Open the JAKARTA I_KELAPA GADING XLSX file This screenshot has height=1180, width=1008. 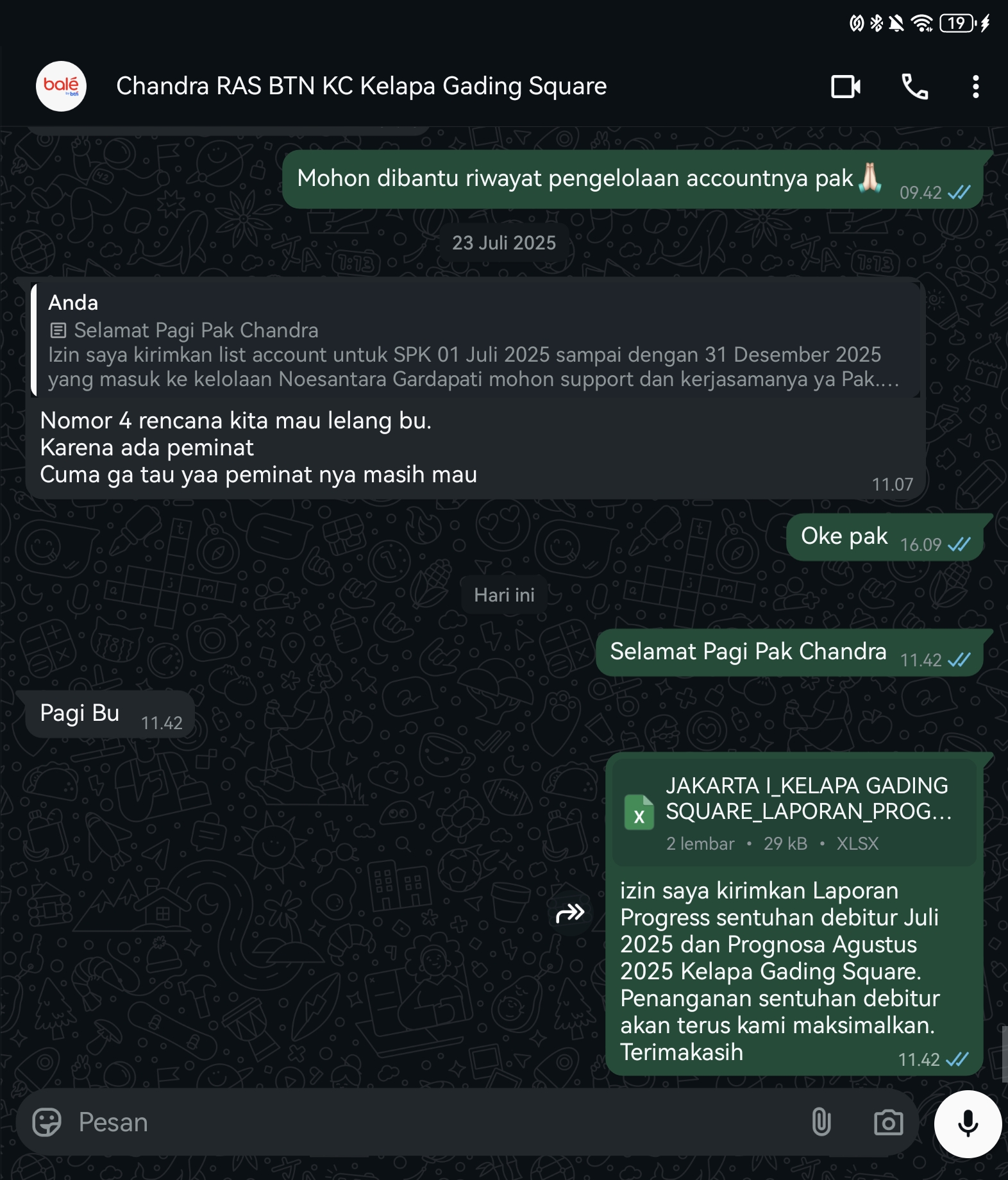pyautogui.click(x=807, y=811)
